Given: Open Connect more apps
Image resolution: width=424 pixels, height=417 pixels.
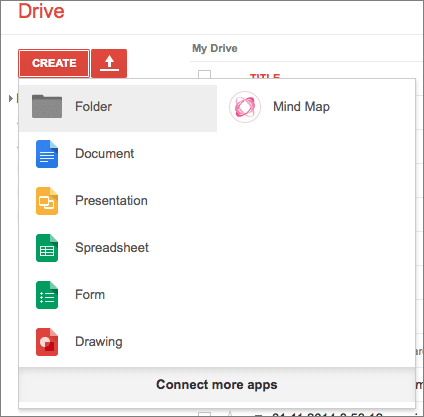Looking at the screenshot, I should (217, 385).
